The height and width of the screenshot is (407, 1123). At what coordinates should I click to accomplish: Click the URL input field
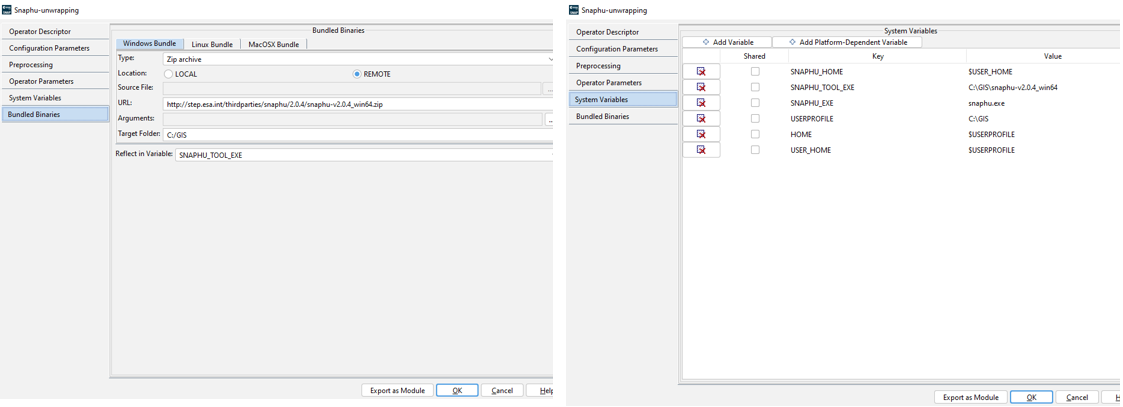(x=358, y=104)
